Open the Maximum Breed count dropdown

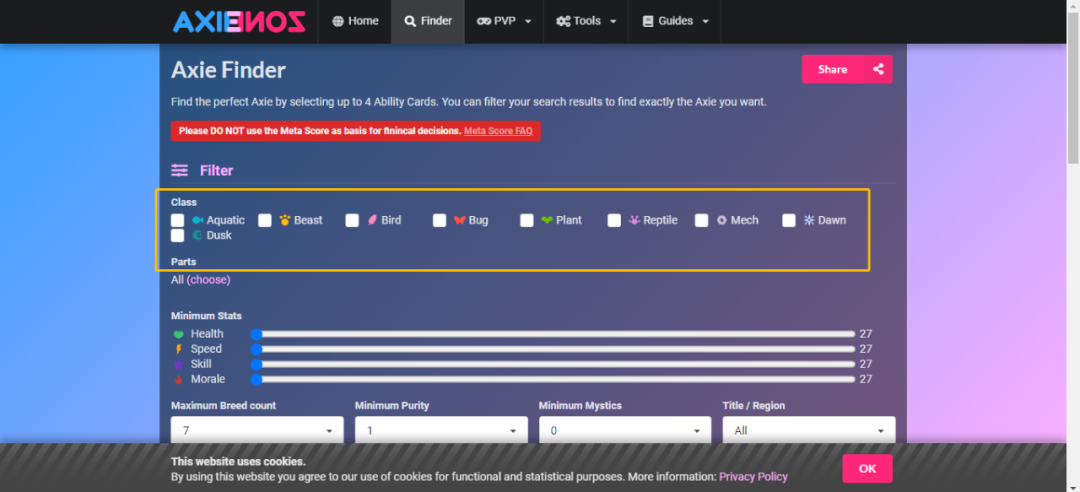[x=257, y=430]
